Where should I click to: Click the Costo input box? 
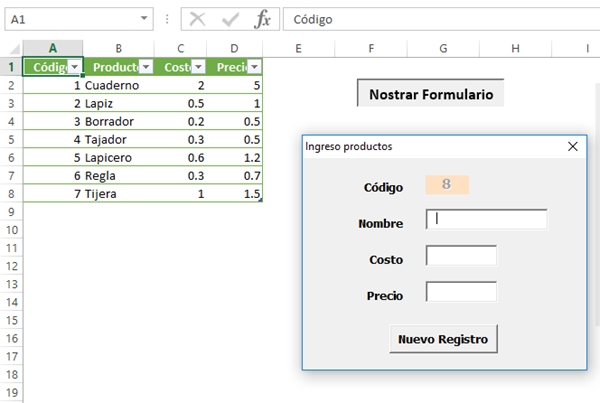(461, 256)
